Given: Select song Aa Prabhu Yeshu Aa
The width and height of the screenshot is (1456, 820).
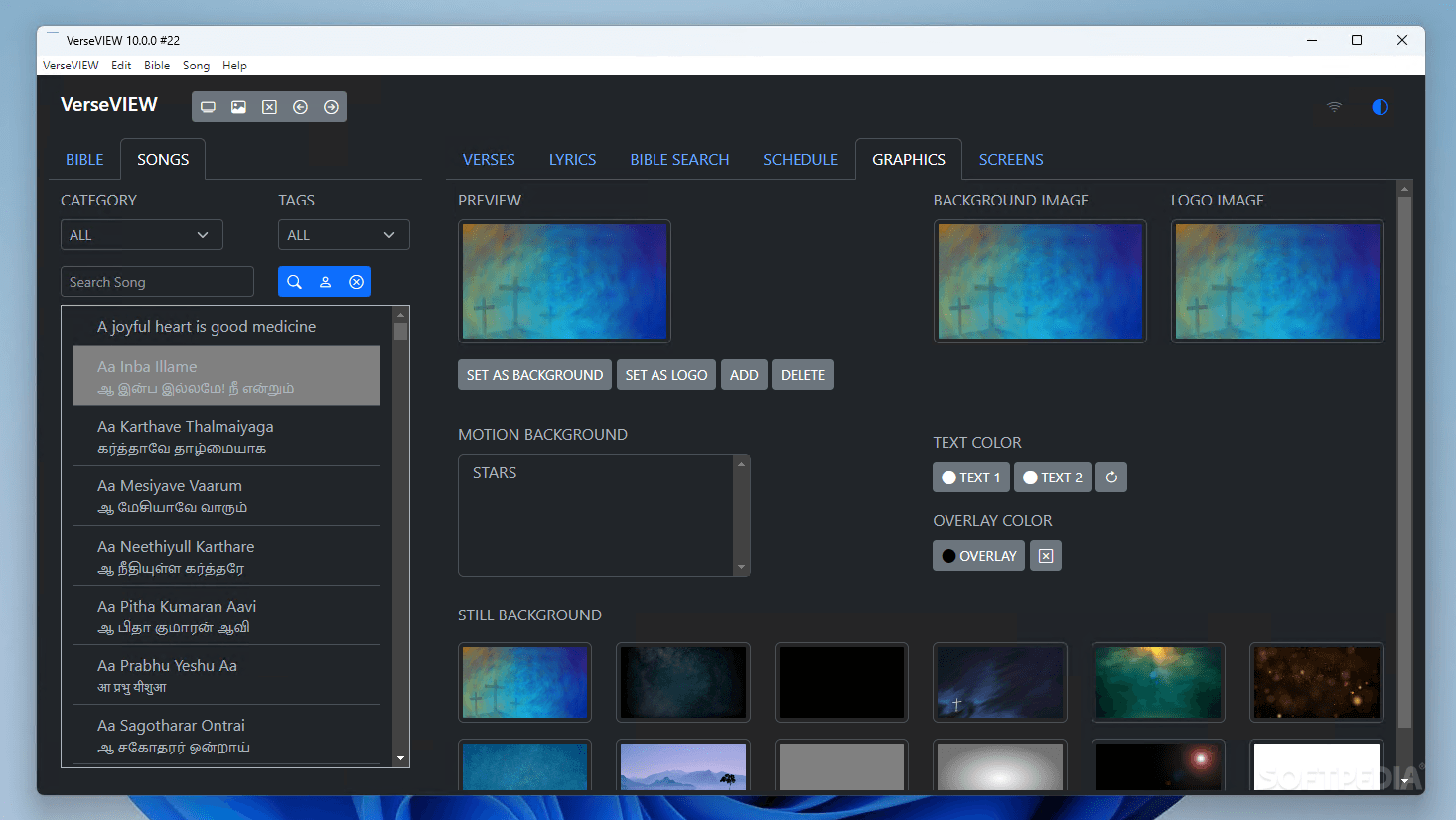Looking at the screenshot, I should 226,675.
